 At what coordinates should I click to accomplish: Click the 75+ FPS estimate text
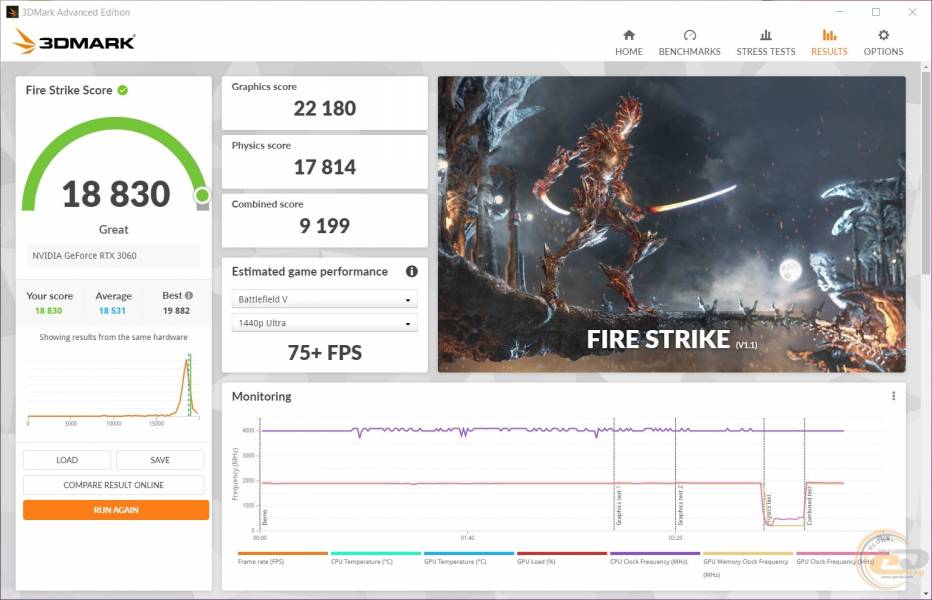pos(325,353)
